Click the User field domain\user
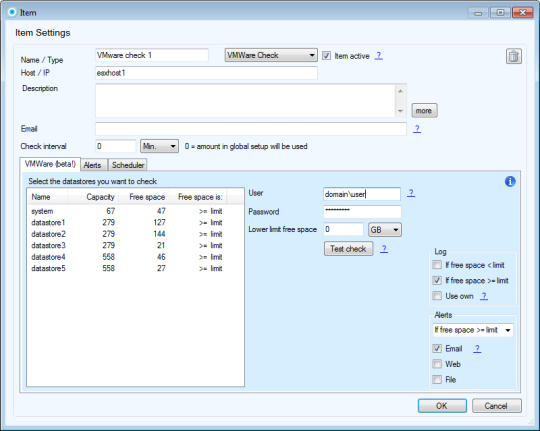Viewport: 540px width, 431px height. pos(362,194)
